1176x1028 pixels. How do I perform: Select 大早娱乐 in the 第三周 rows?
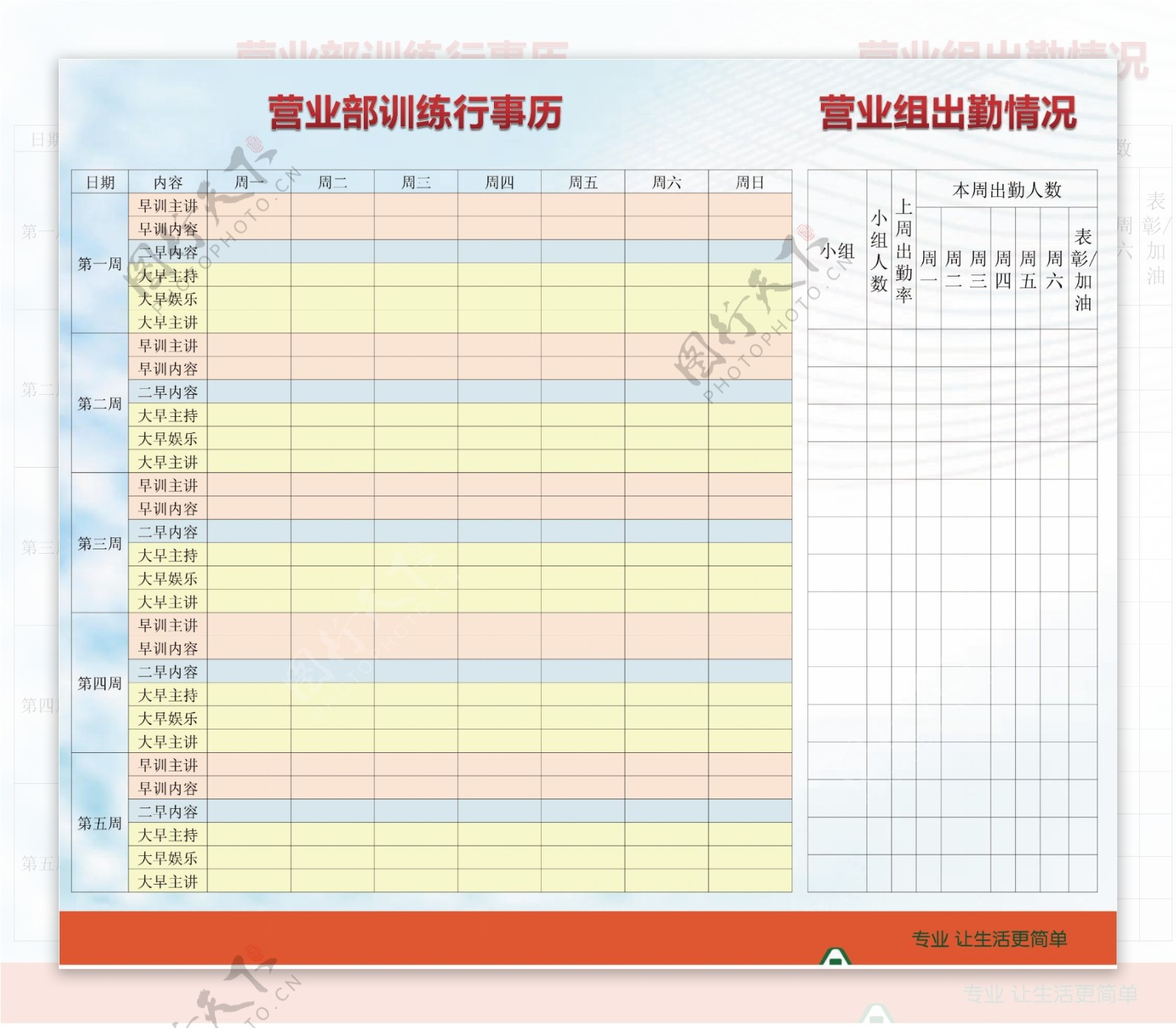168,578
